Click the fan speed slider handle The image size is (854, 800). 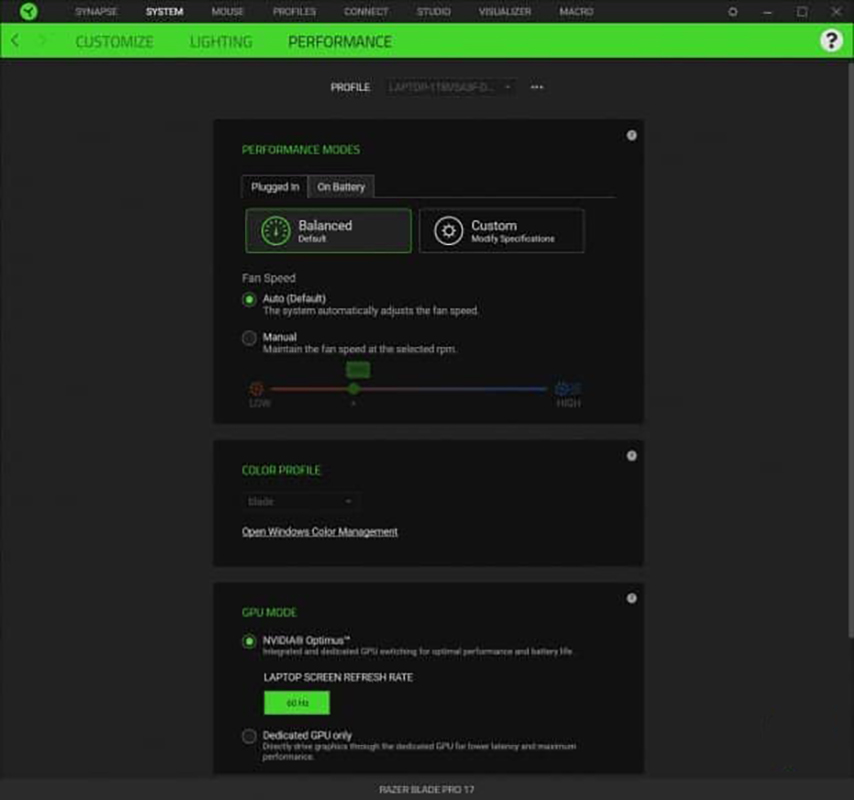pos(354,389)
